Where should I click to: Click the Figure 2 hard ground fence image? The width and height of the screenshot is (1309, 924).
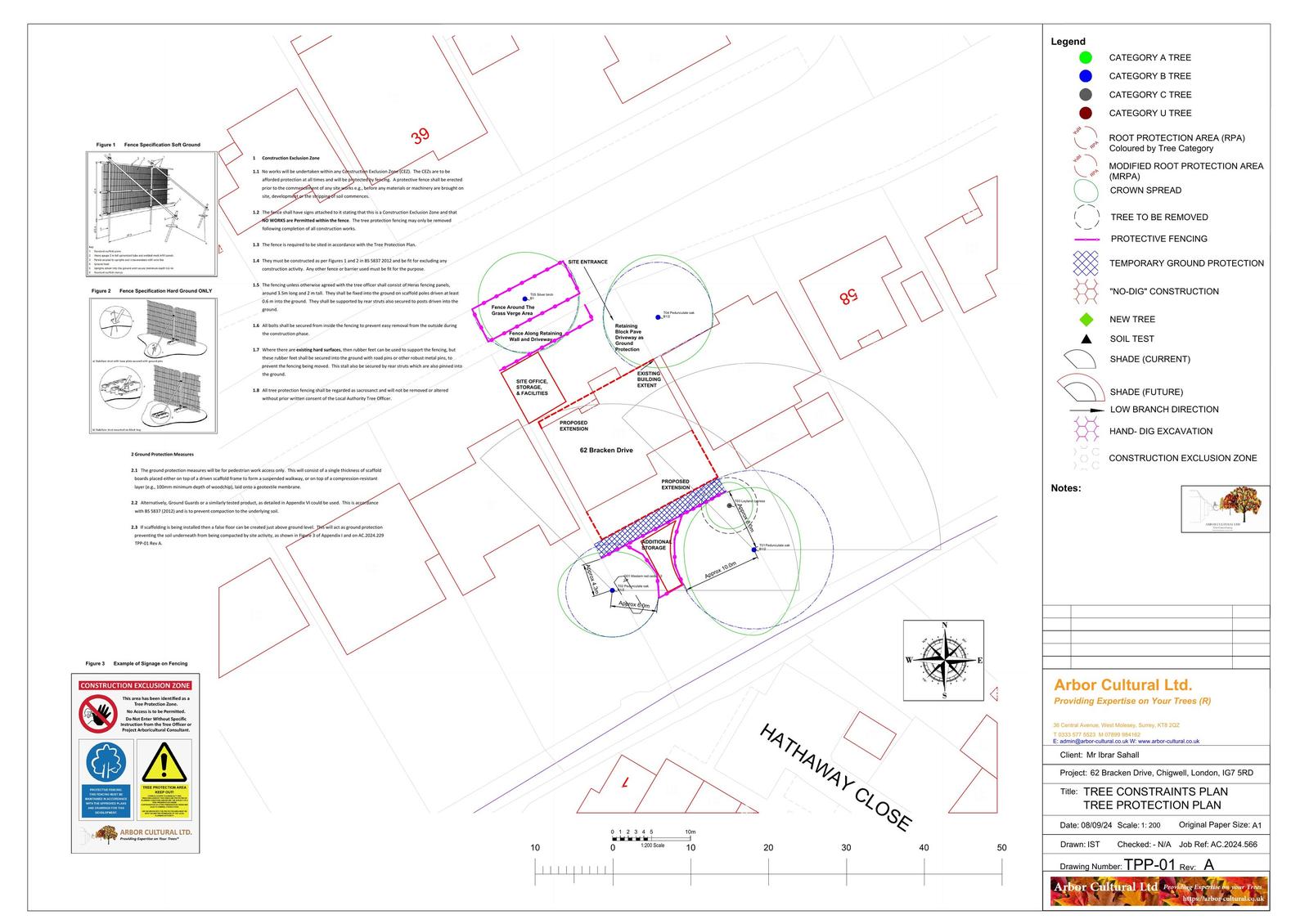(x=153, y=365)
